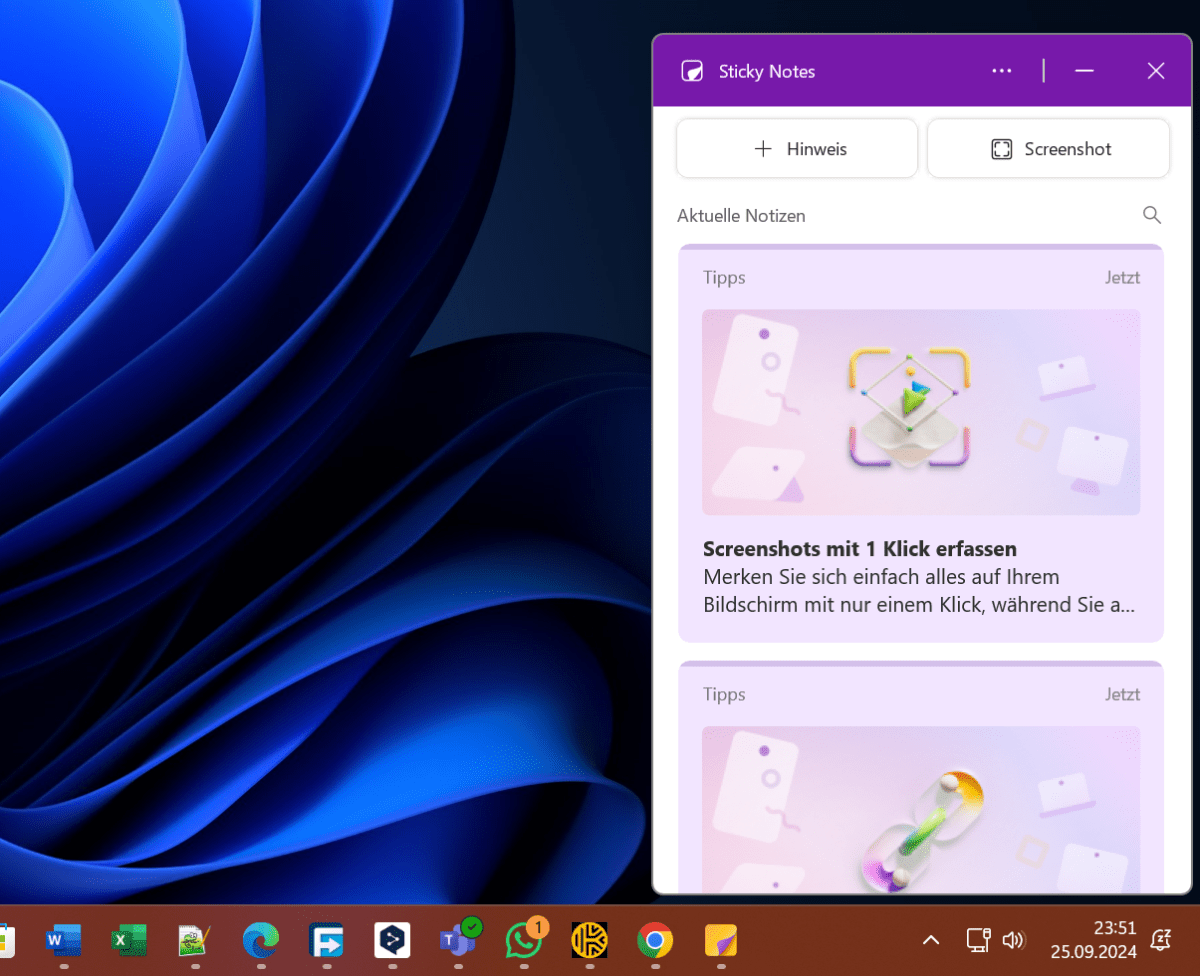
Task: Open network settings from the system tray
Action: pyautogui.click(x=978, y=940)
